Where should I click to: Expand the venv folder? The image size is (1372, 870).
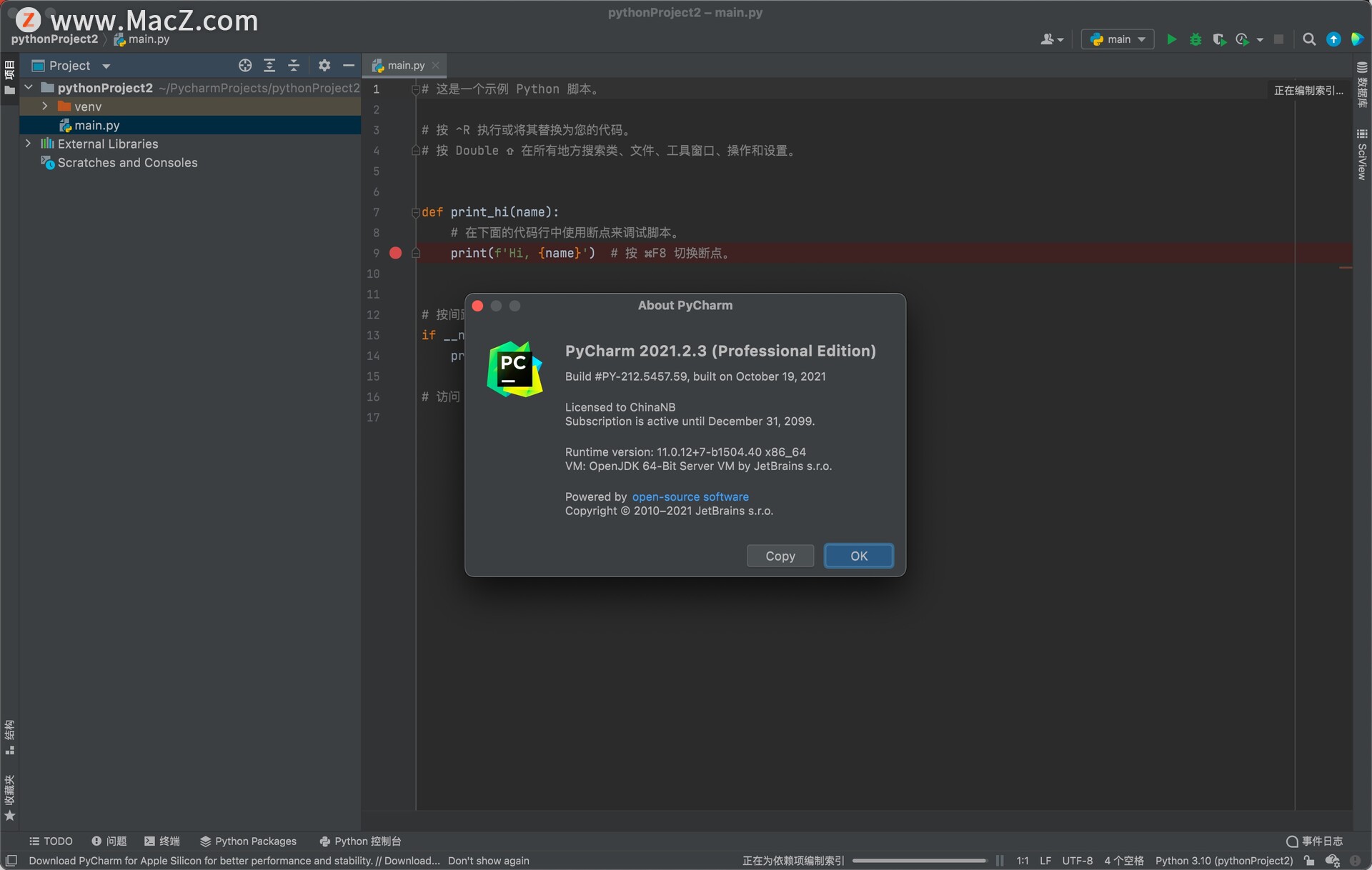tap(45, 106)
